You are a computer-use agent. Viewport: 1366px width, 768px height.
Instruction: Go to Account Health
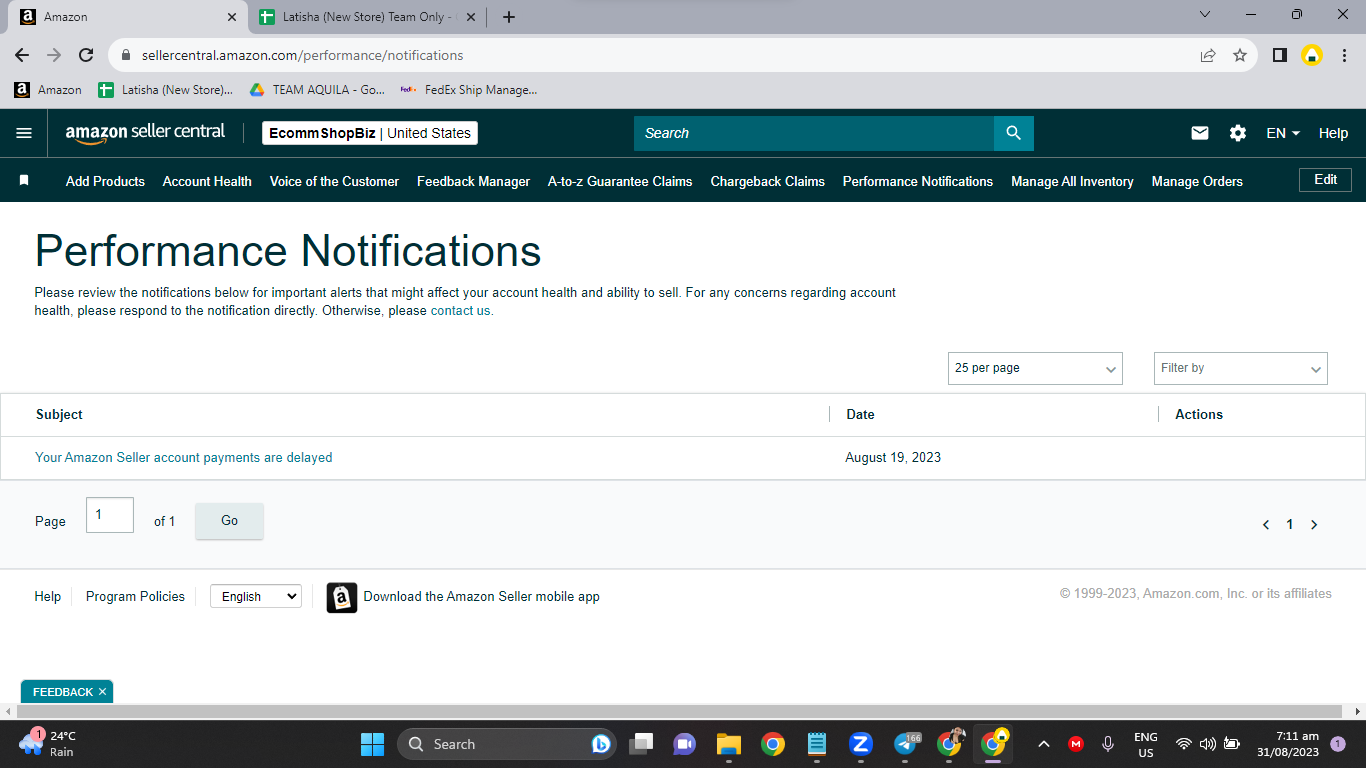[207, 181]
